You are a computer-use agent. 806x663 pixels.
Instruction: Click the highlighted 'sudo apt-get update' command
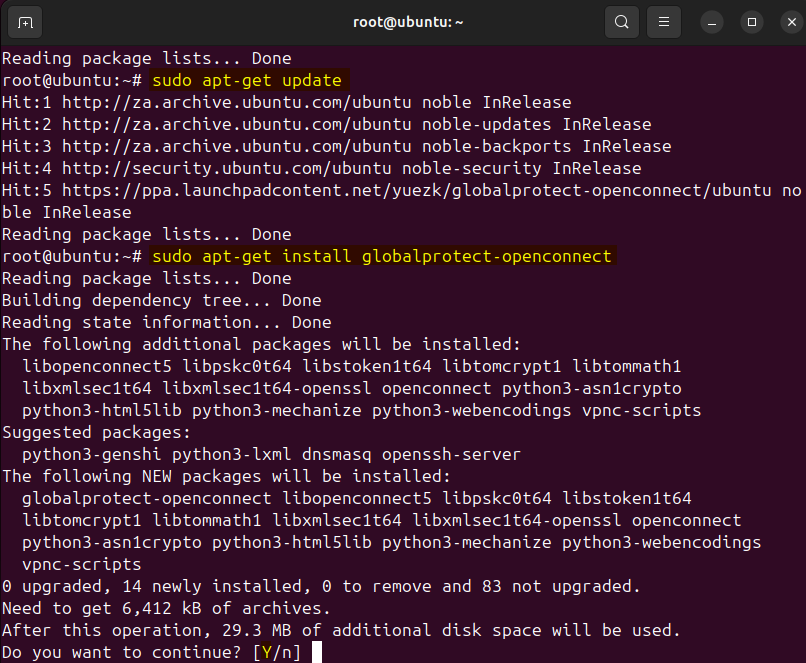246,80
